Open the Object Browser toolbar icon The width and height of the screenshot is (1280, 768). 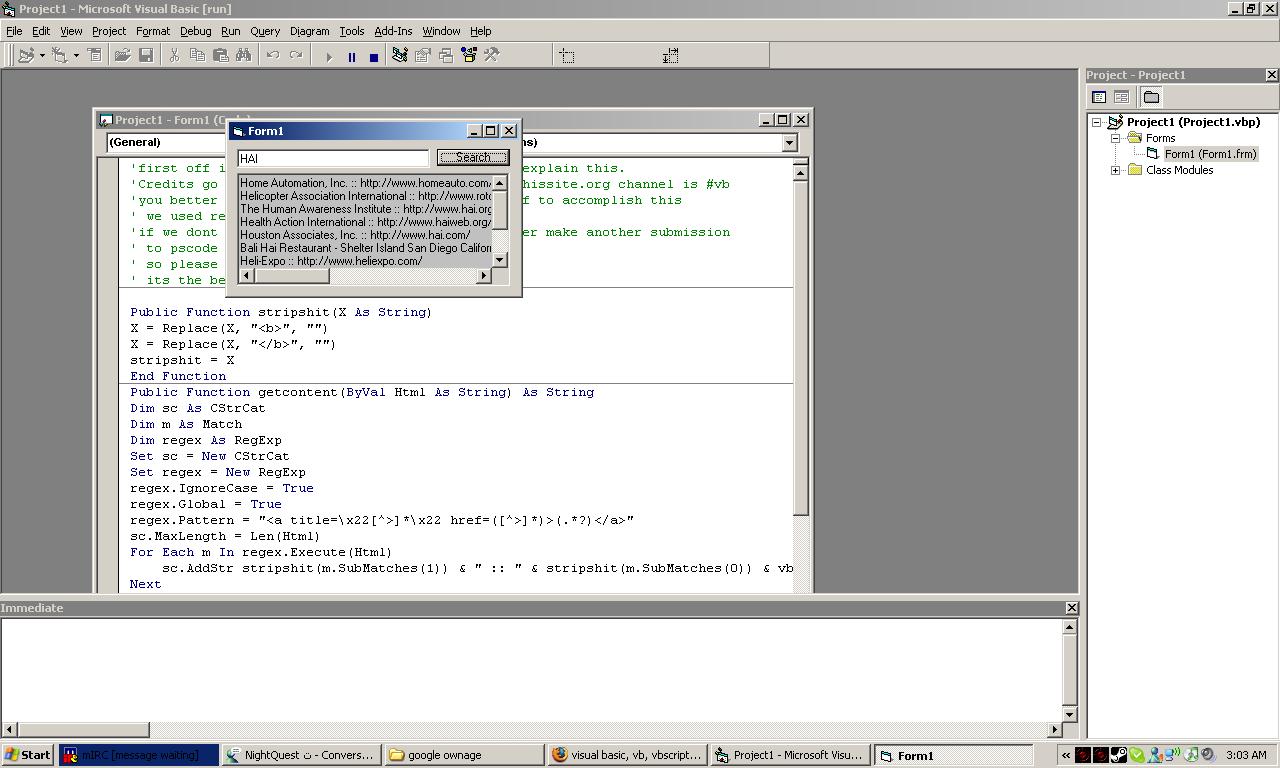(x=468, y=56)
